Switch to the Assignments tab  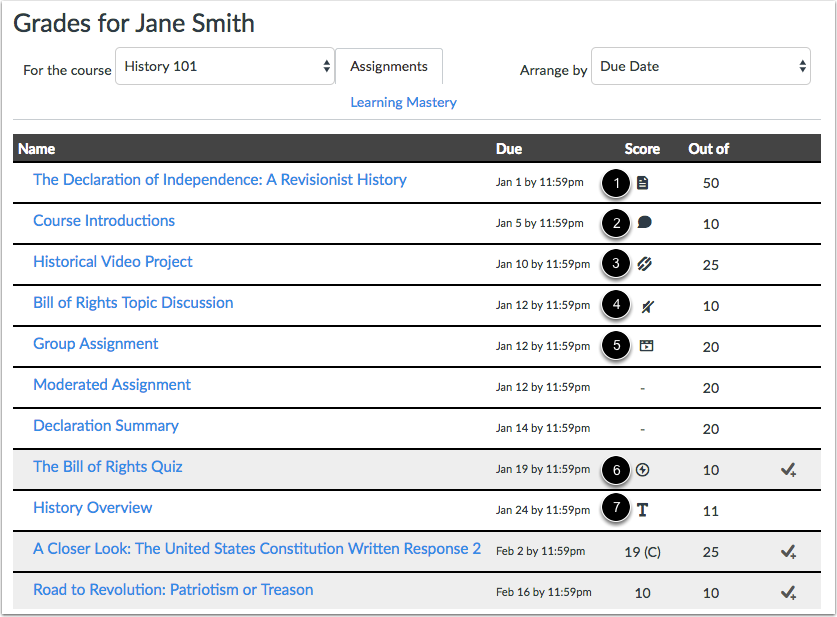click(x=388, y=66)
